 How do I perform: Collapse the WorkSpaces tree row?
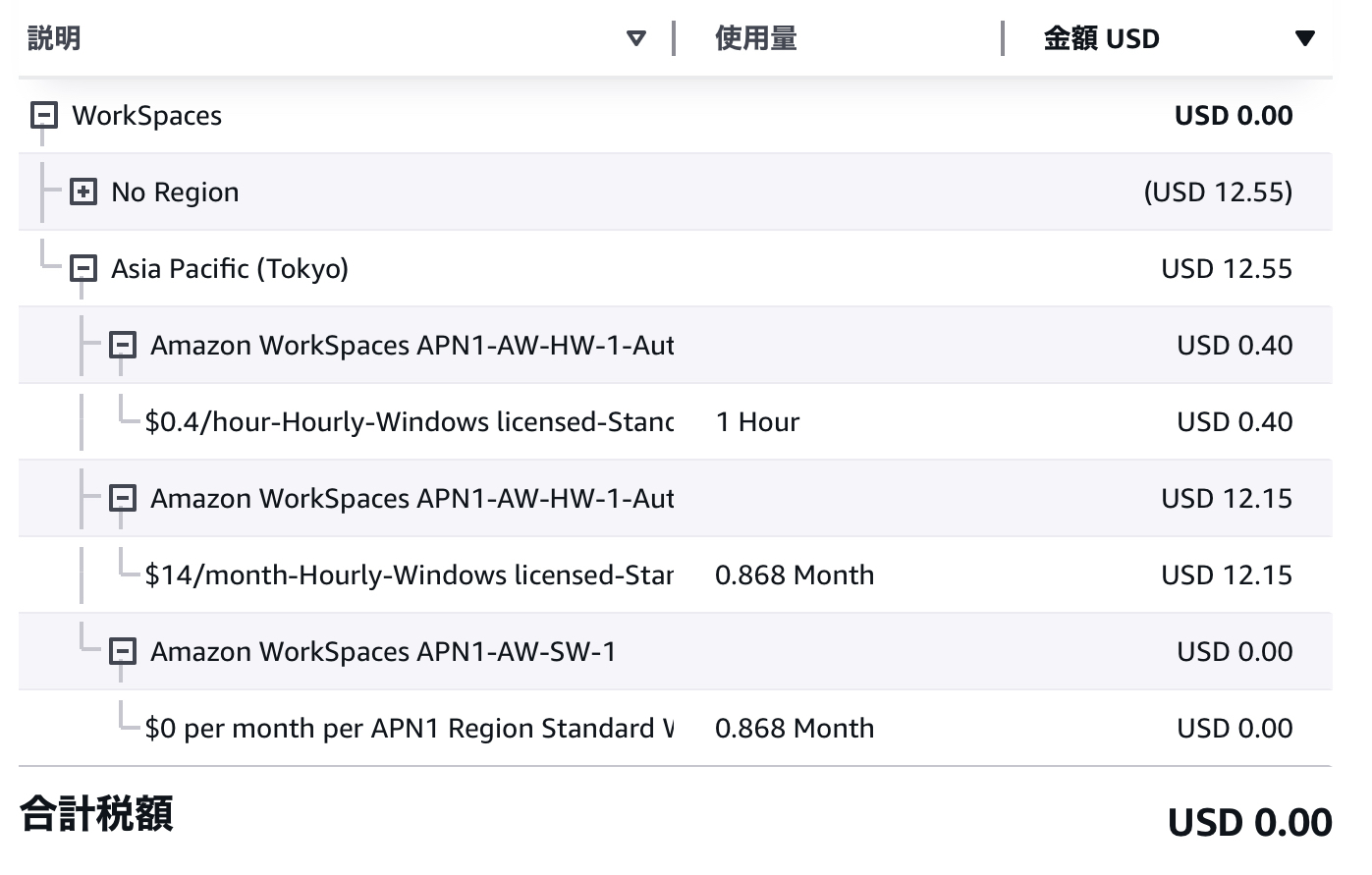[44, 116]
